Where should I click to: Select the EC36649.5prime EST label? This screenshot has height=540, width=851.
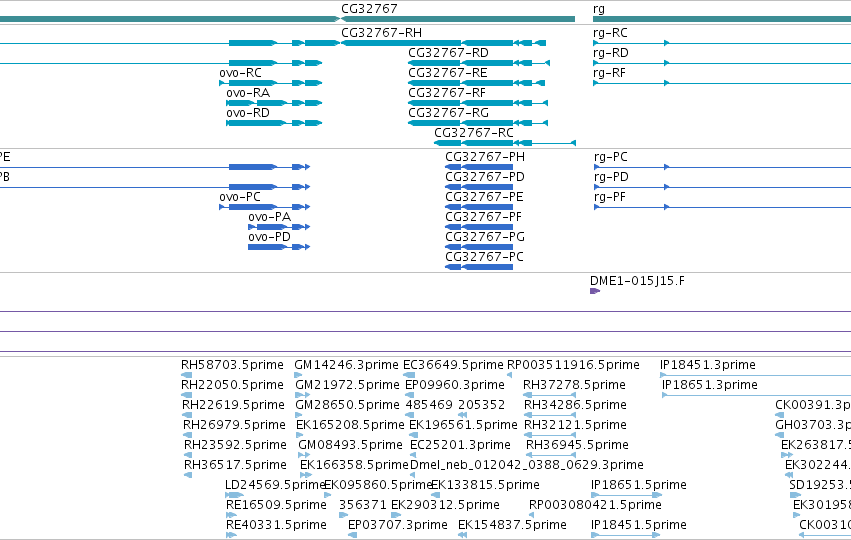(454, 365)
